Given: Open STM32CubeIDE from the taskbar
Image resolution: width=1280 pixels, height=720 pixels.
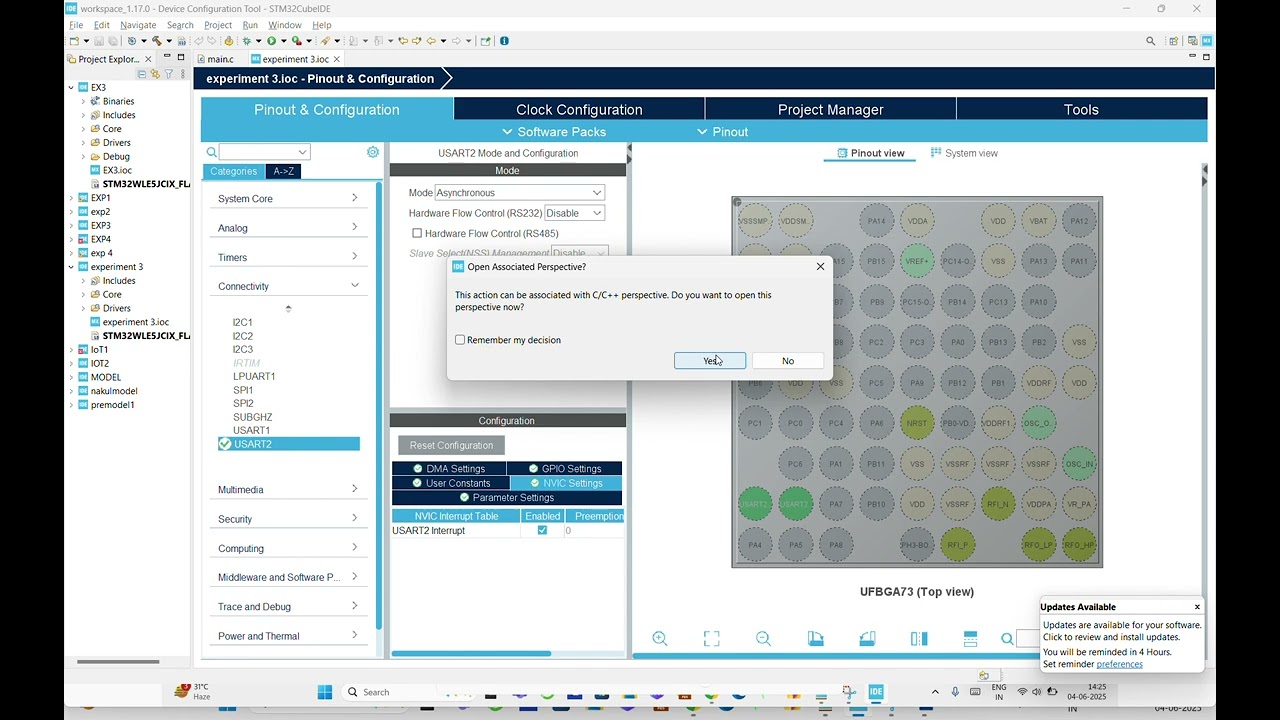Looking at the screenshot, I should [876, 692].
